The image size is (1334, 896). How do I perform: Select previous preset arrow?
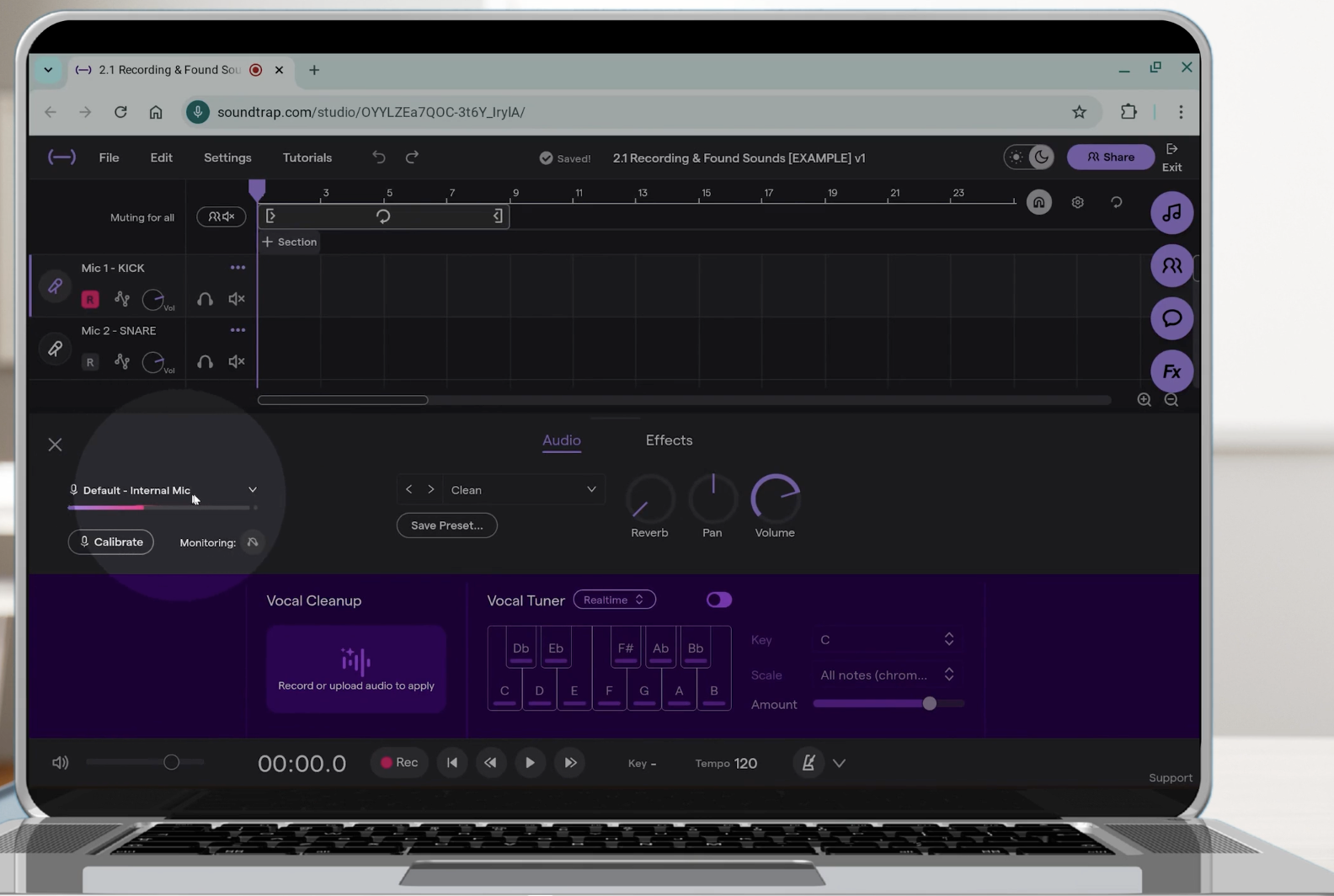point(408,490)
